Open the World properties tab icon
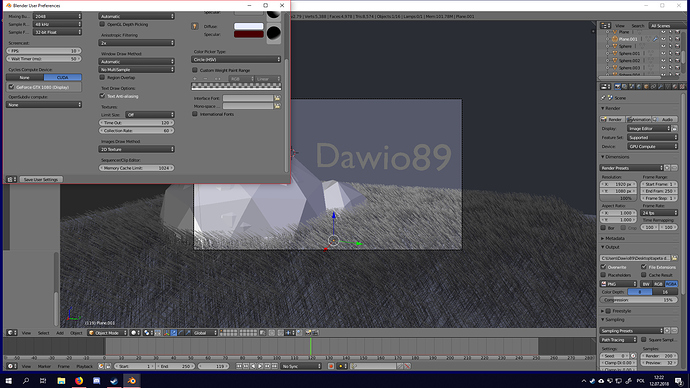The width and height of the screenshot is (690, 388). click(639, 87)
